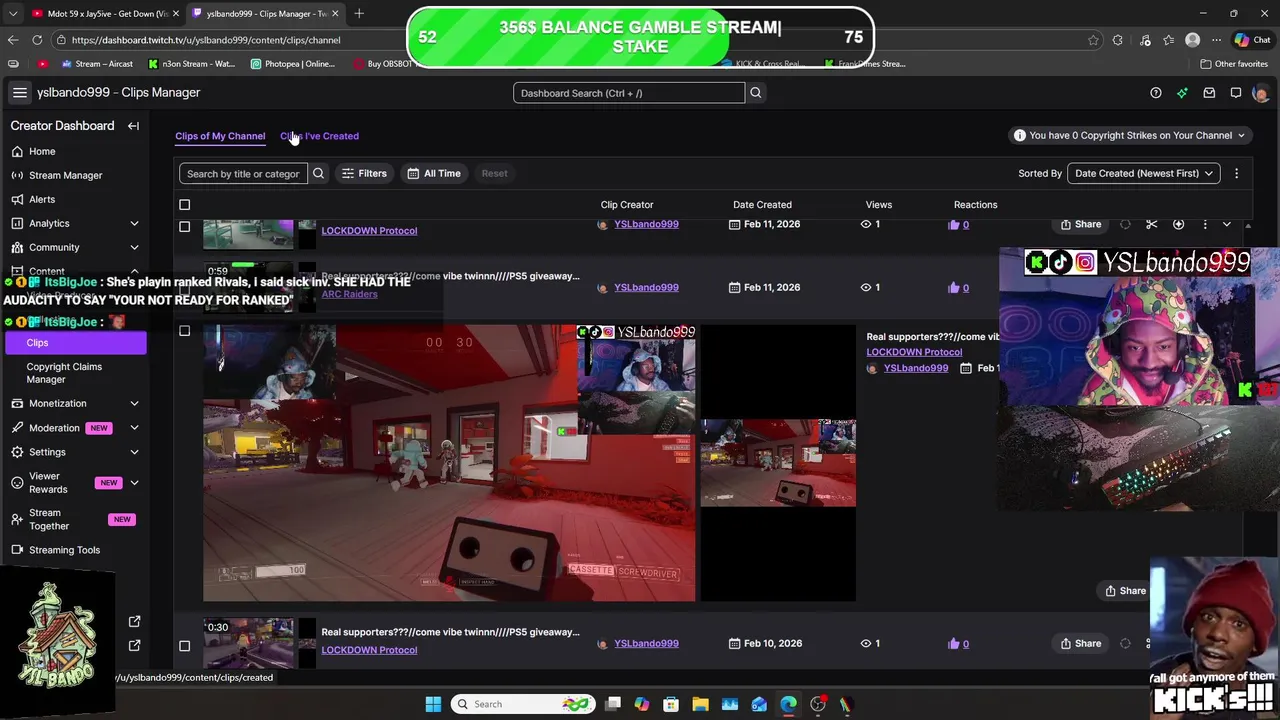
Task: Open the whispers chat bubble icon
Action: pos(1236,93)
